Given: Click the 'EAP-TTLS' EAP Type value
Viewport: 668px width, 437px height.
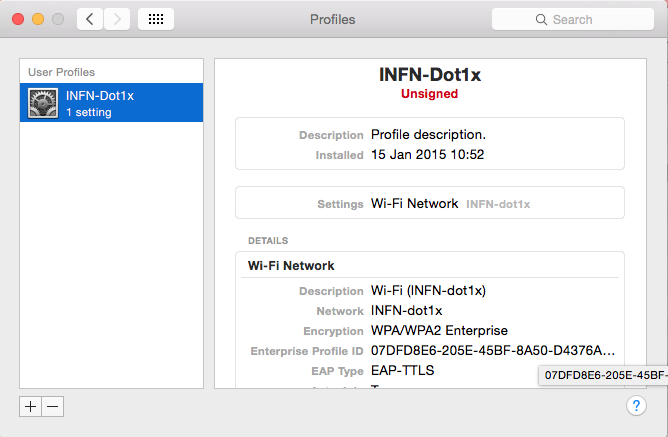Looking at the screenshot, I should coord(403,370).
